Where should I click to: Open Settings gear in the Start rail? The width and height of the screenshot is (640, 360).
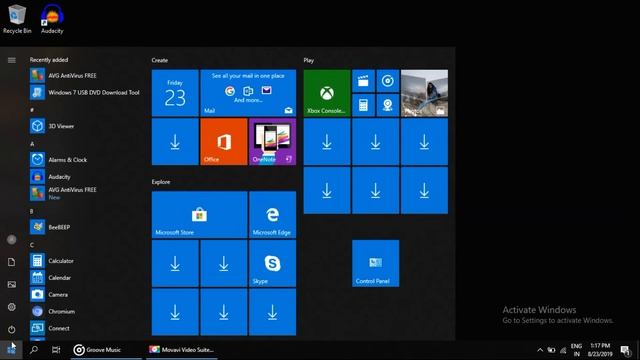click(11, 307)
